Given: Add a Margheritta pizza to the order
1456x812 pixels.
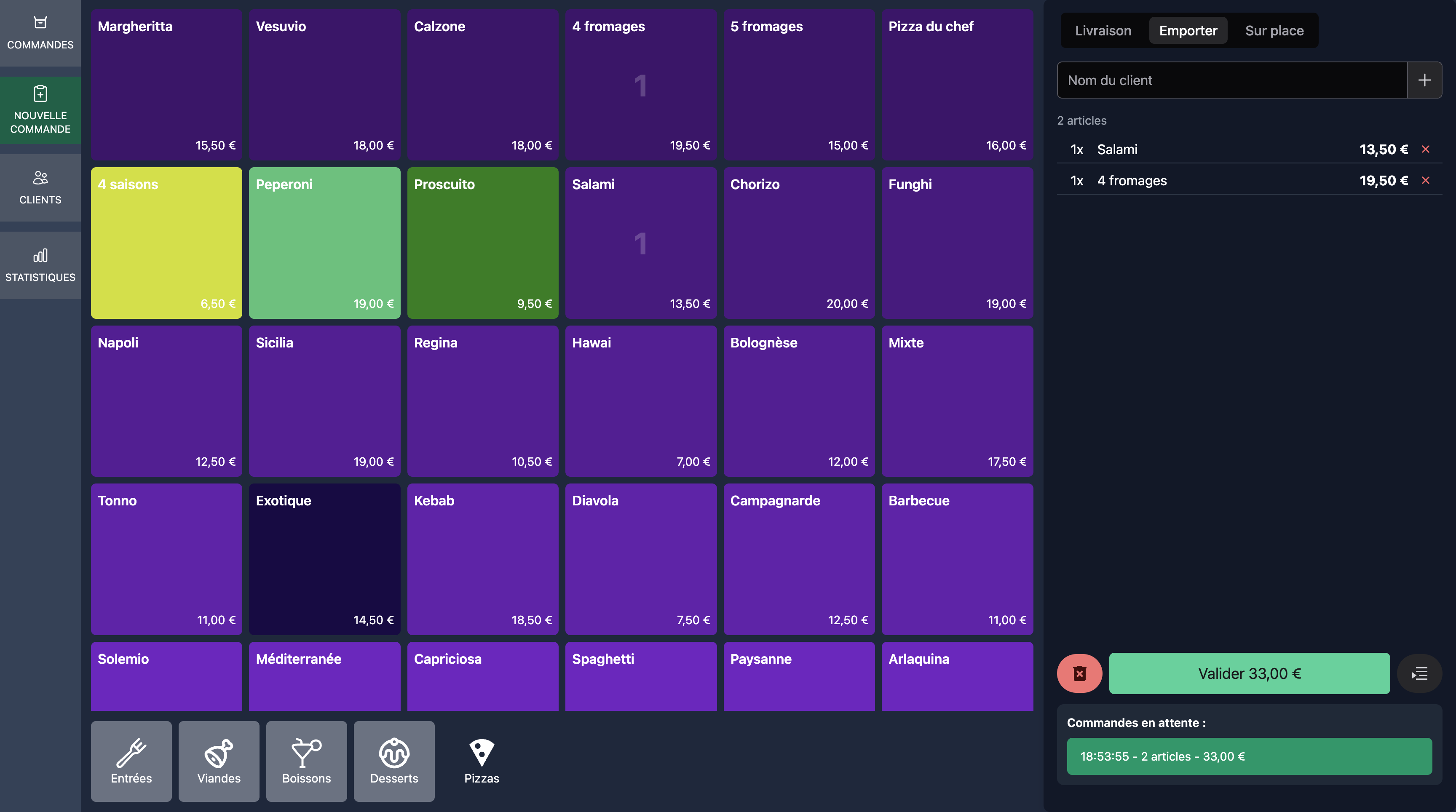Looking at the screenshot, I should (166, 85).
